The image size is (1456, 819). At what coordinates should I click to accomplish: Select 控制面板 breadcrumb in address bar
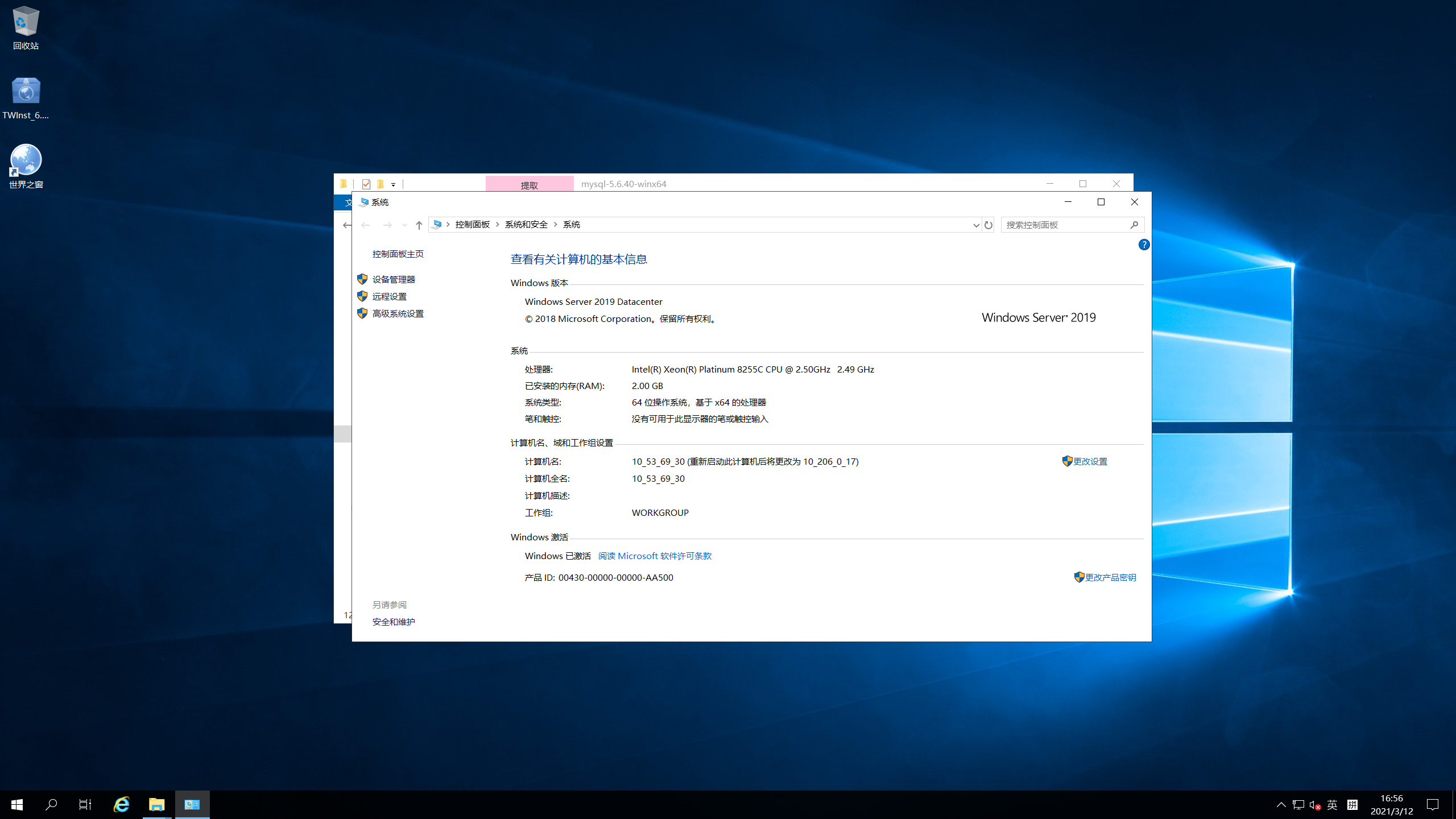pyautogui.click(x=472, y=225)
